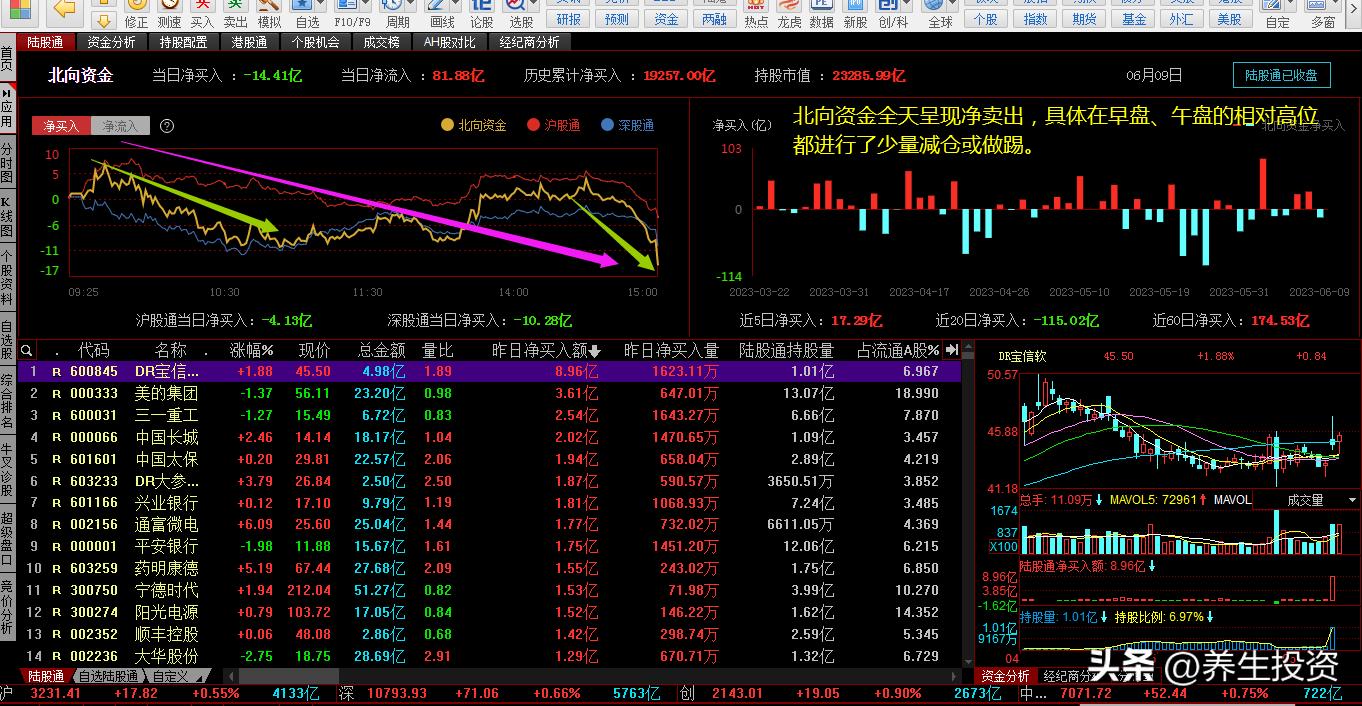The height and width of the screenshot is (706, 1362).
Task: Expand the dropdown arrow next to 周期
Action: pos(413,6)
